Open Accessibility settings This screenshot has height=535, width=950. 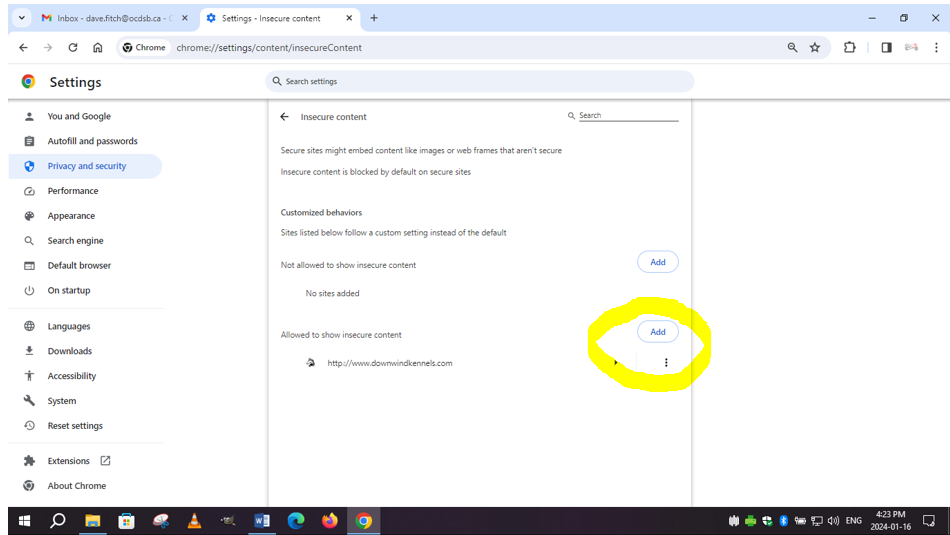71,376
